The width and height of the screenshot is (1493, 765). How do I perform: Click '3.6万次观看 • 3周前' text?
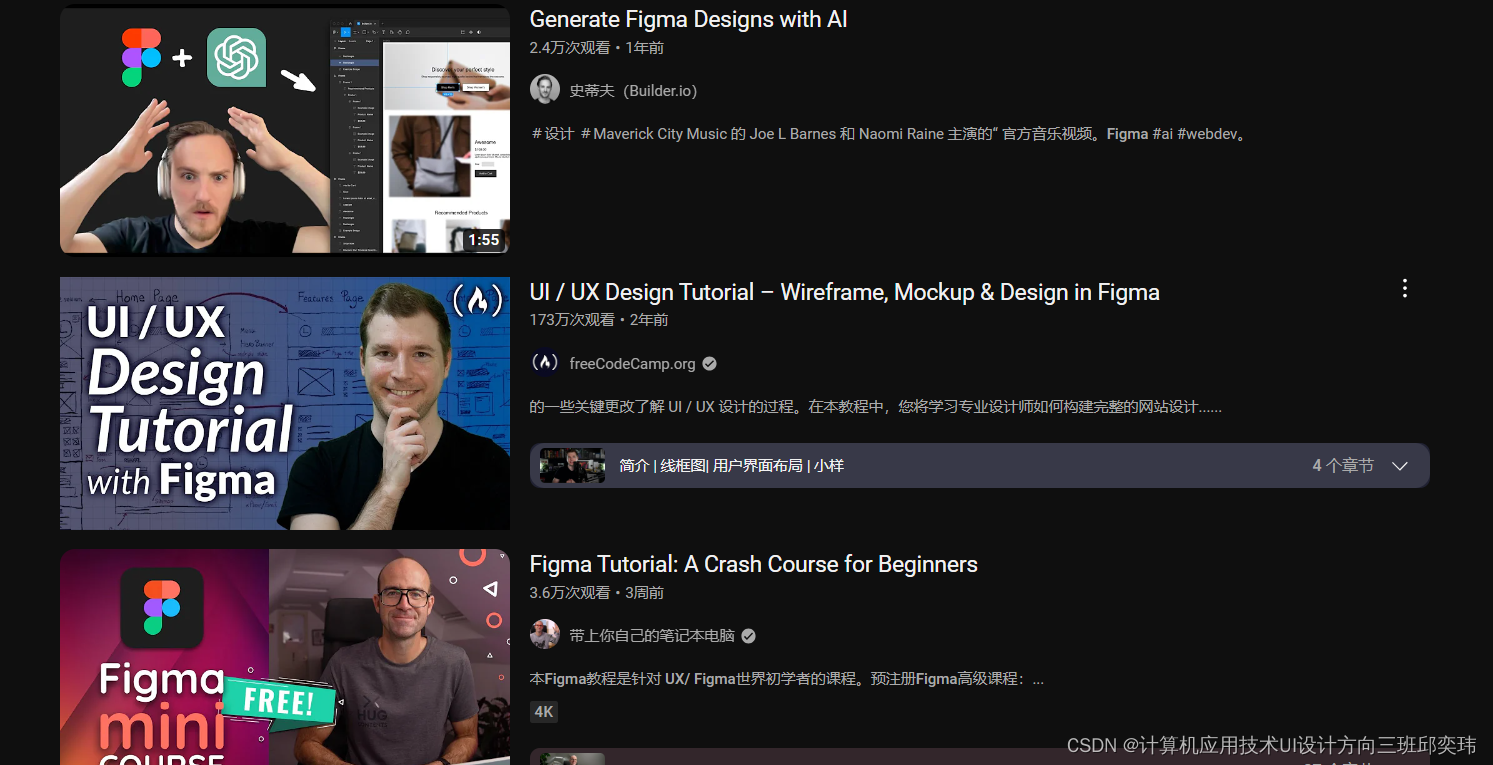pyautogui.click(x=596, y=592)
